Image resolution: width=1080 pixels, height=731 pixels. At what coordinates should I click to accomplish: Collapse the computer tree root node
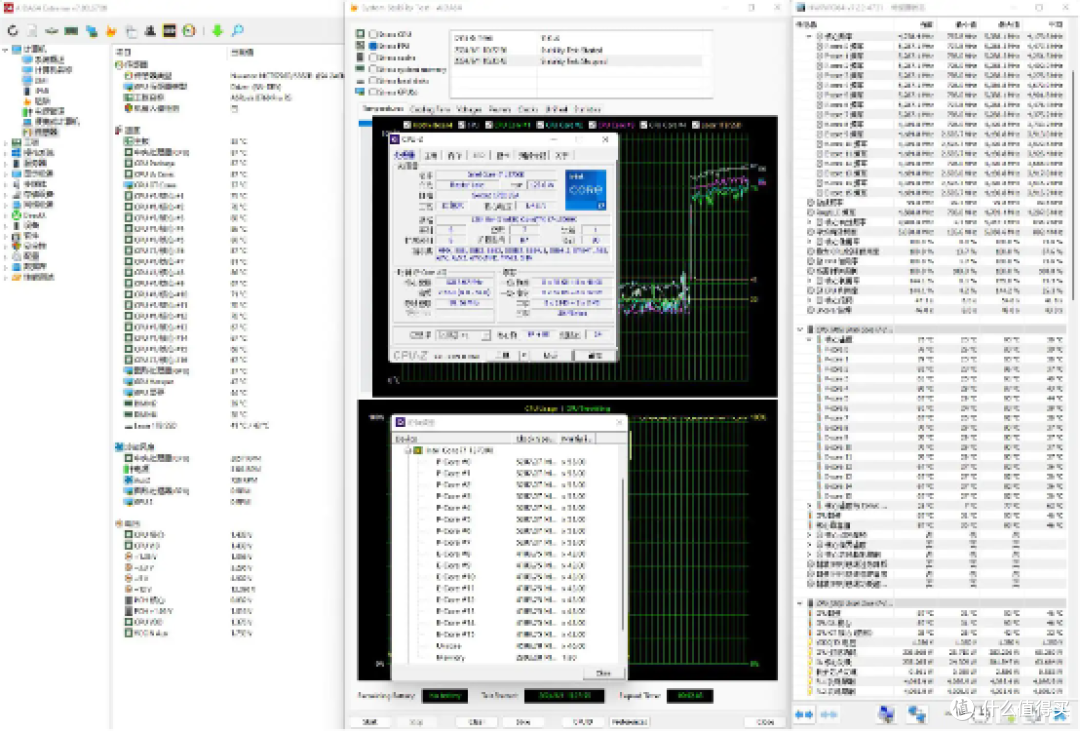[x=6, y=49]
